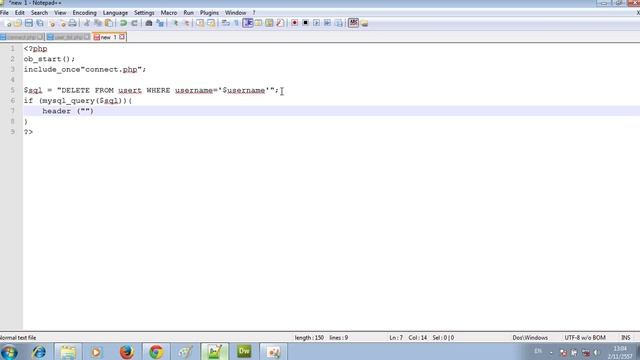Toggle synchronize horizontal scrolling icon
Viewport: 640px width, 360px height.
pos(211,23)
